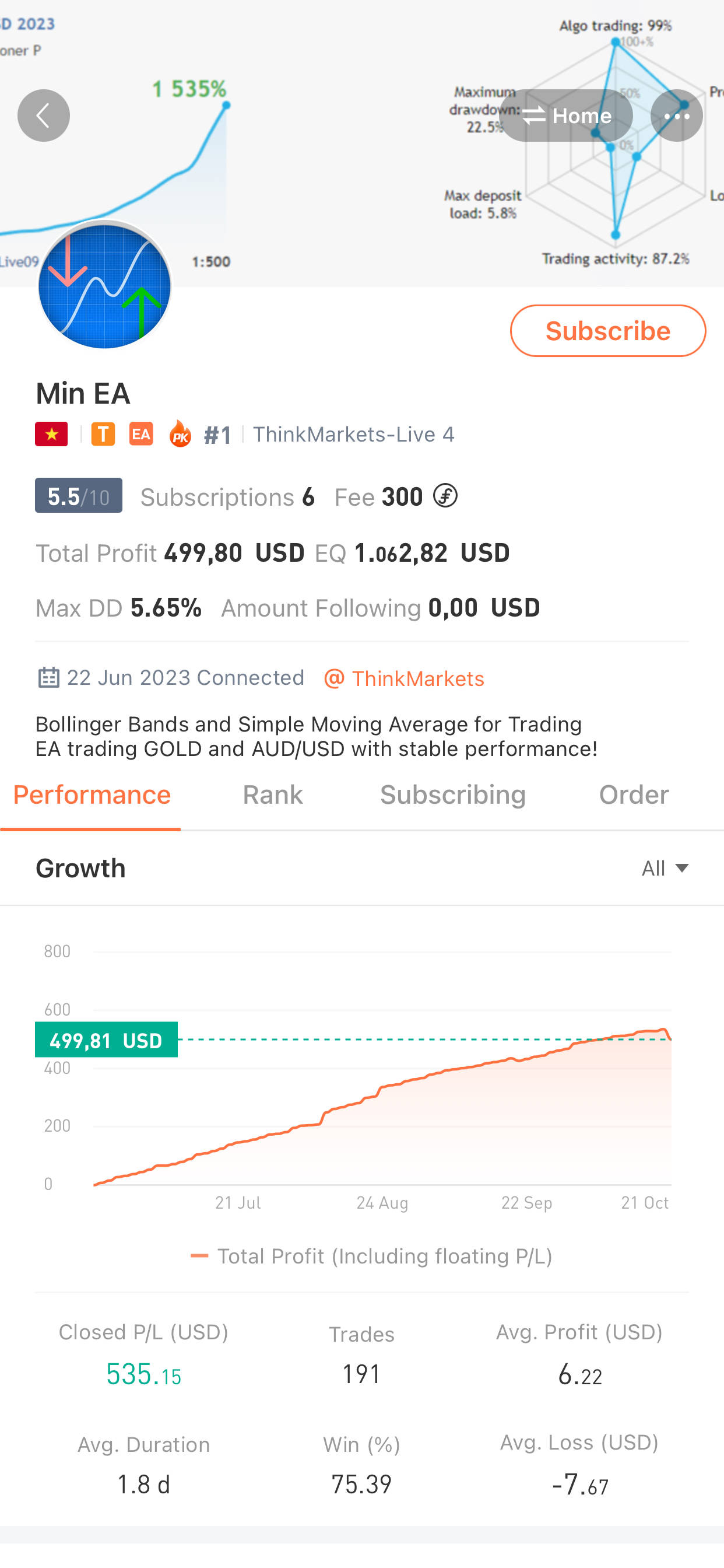Tap the Home switch button
Viewport: 724px width, 1568px height.
[566, 116]
